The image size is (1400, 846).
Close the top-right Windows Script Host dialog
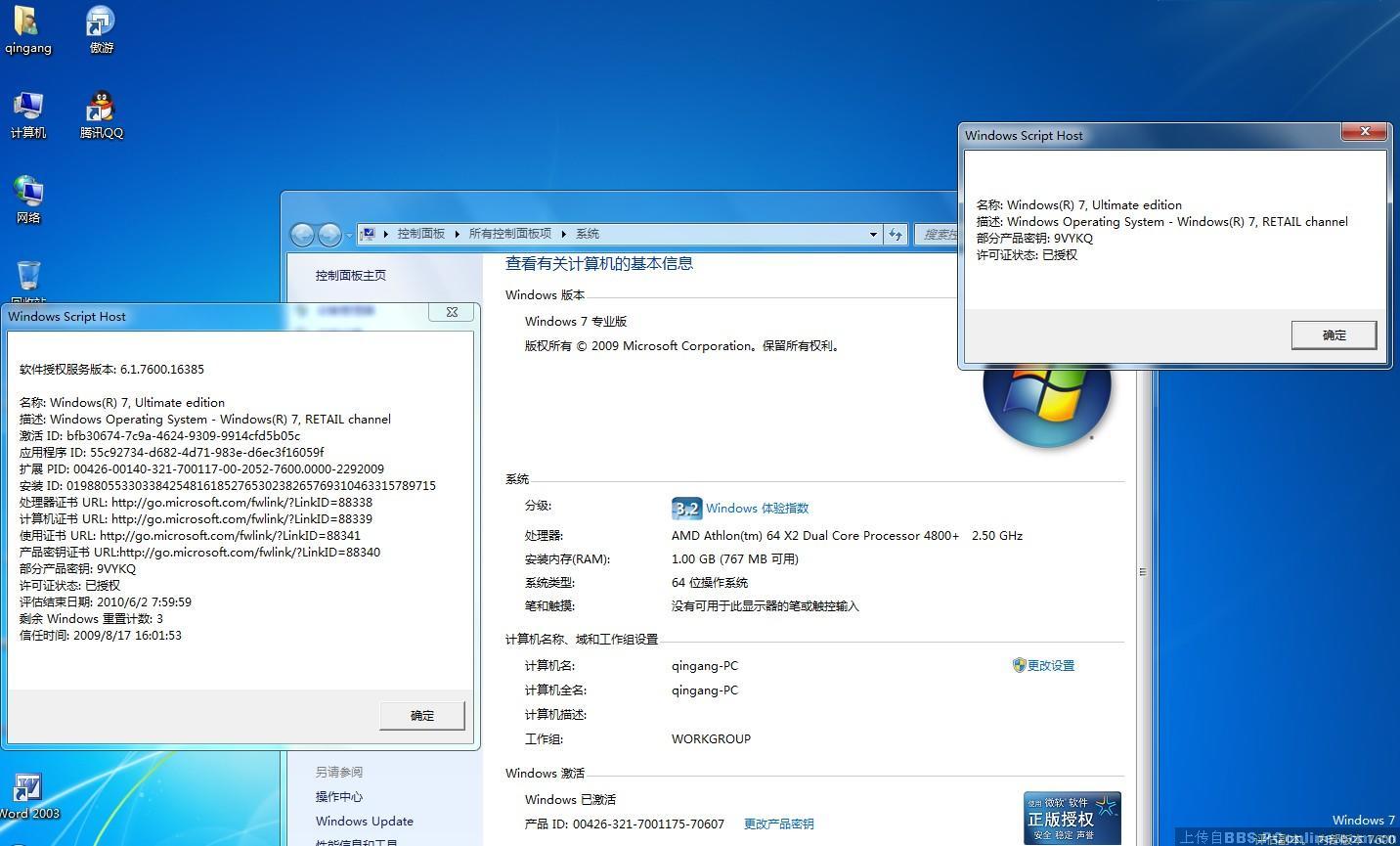pyautogui.click(x=1364, y=131)
